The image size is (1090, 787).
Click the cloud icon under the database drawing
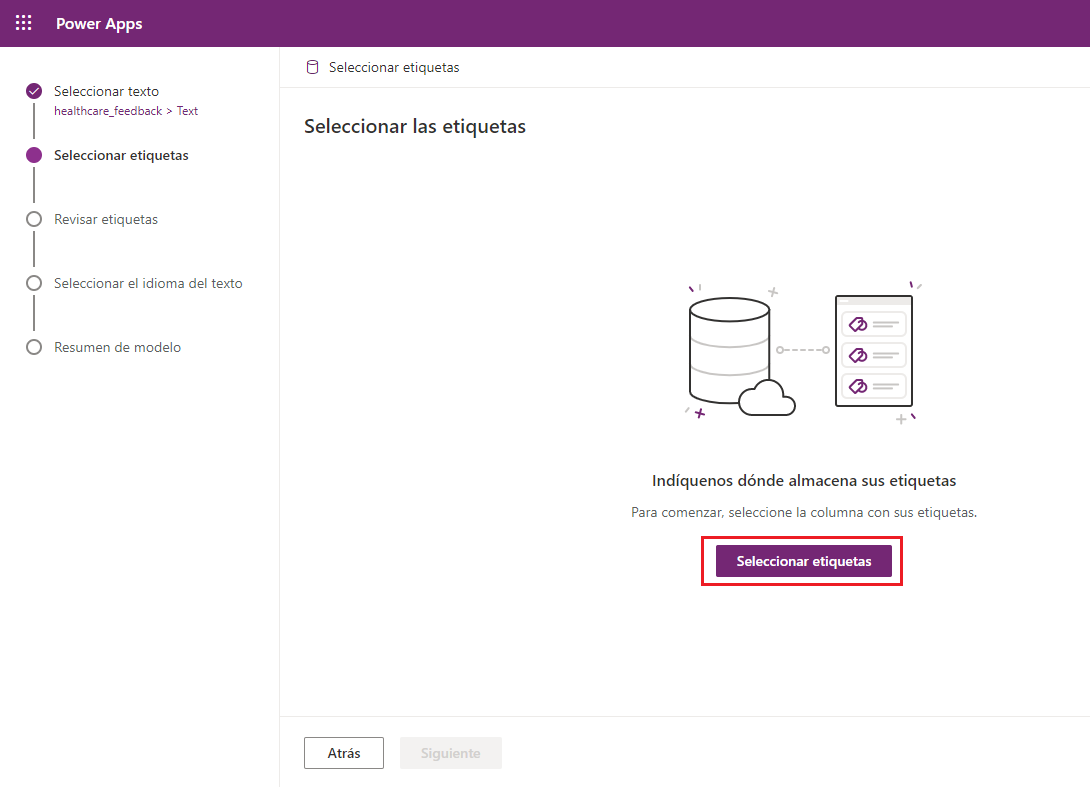[765, 400]
